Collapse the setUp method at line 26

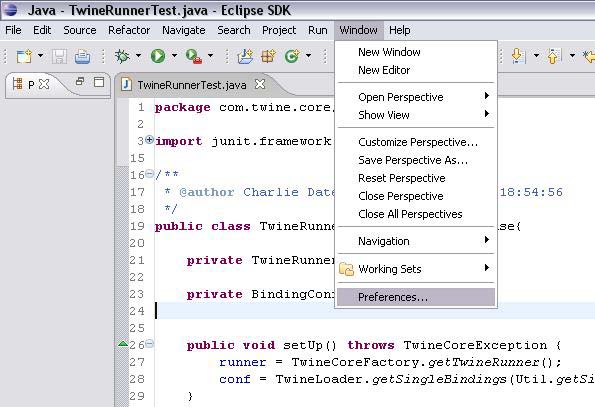150,344
